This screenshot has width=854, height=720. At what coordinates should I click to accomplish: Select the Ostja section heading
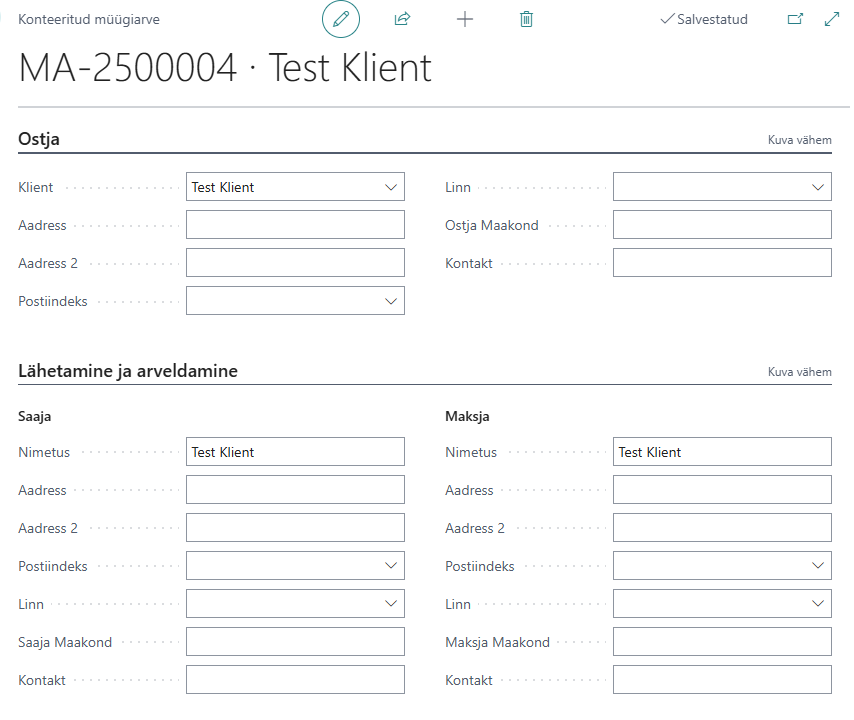coord(39,139)
